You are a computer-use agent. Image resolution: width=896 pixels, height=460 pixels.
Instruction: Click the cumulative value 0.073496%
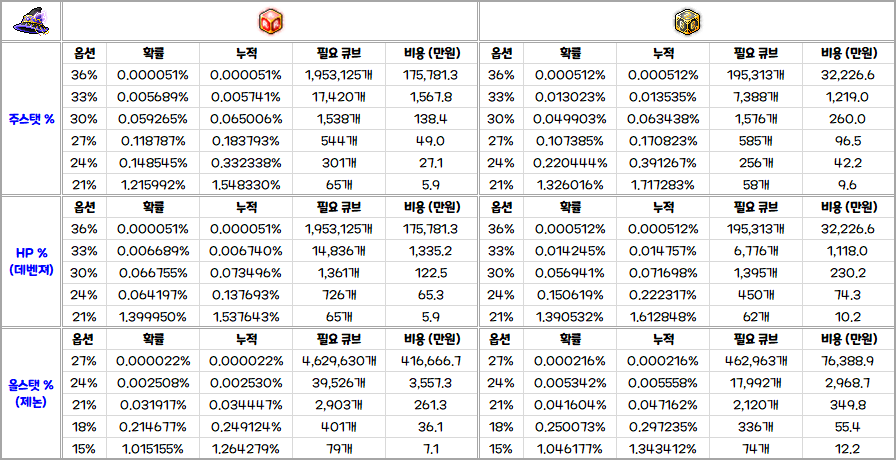pos(246,273)
